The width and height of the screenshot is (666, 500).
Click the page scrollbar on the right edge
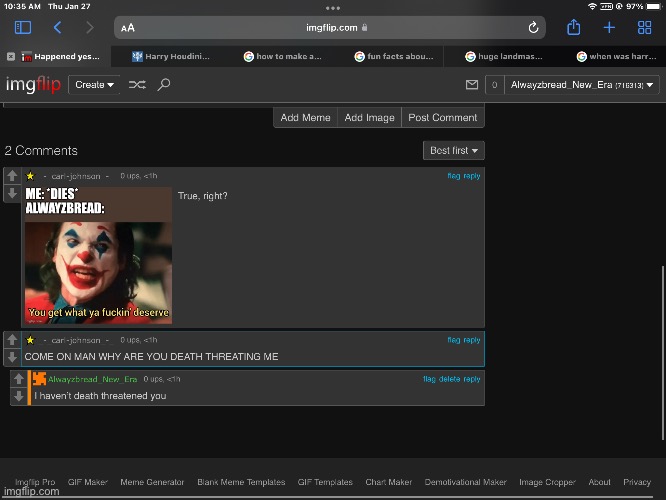(661, 320)
